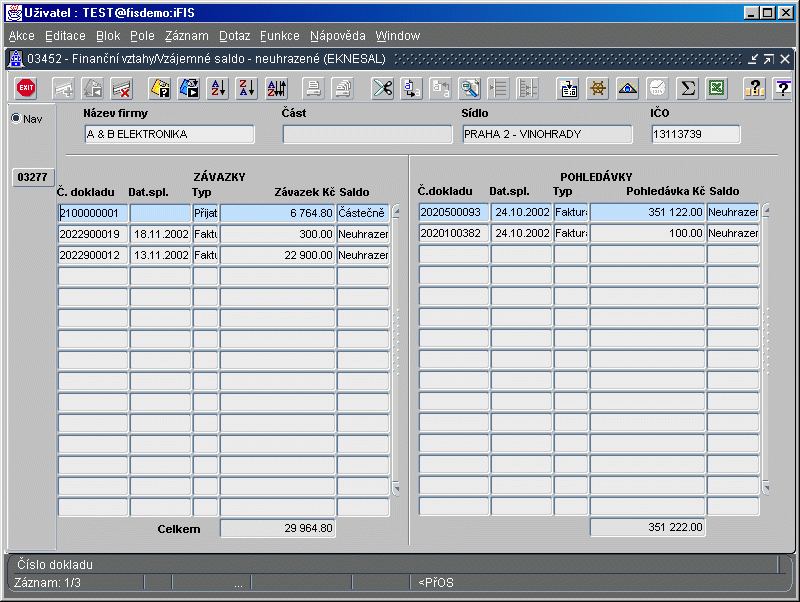Open the Záznam menu
800x602 pixels.
click(x=186, y=36)
